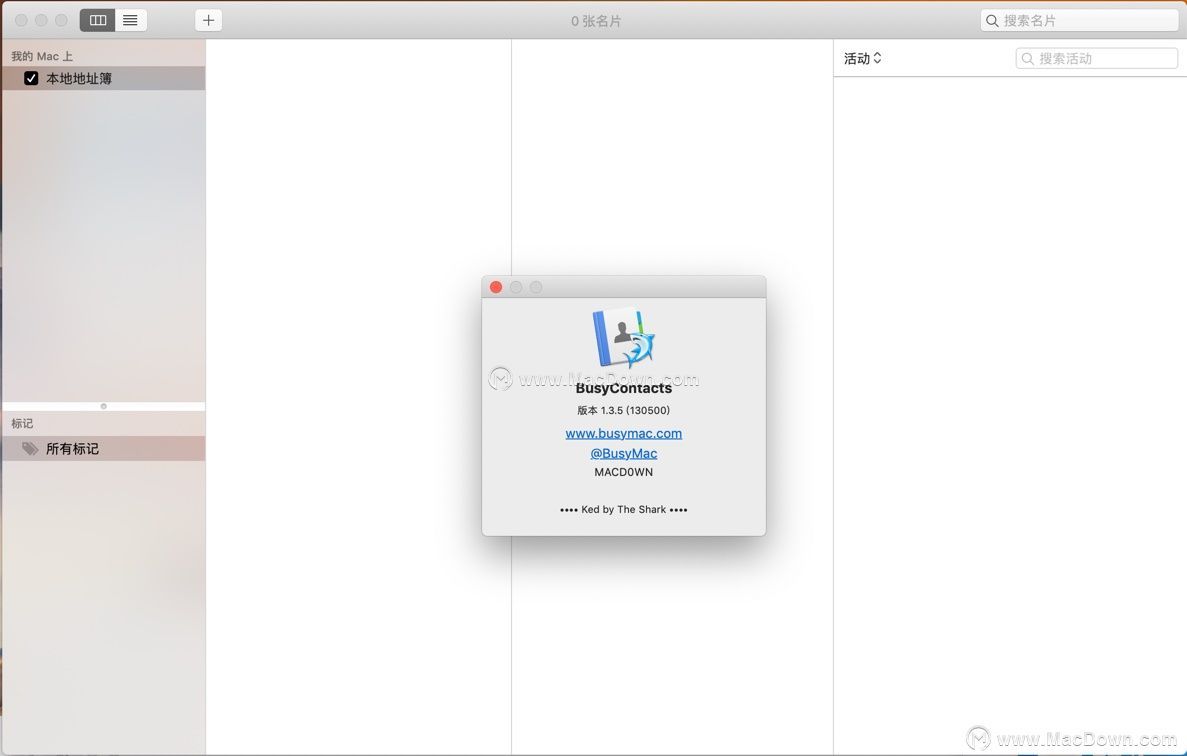Switch to the list view layout
This screenshot has width=1187, height=756.
click(x=130, y=20)
